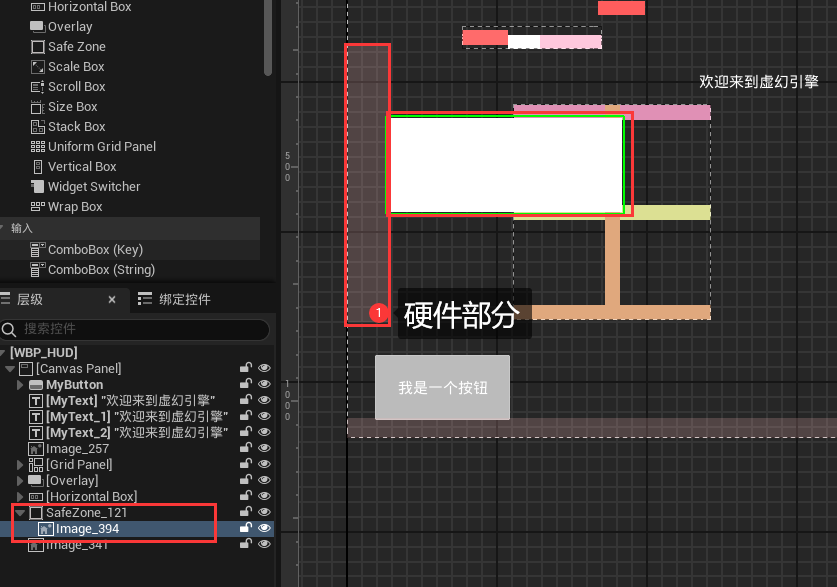The image size is (837, 587).
Task: Close the 层级 tab with its X
Action: pyautogui.click(x=112, y=298)
